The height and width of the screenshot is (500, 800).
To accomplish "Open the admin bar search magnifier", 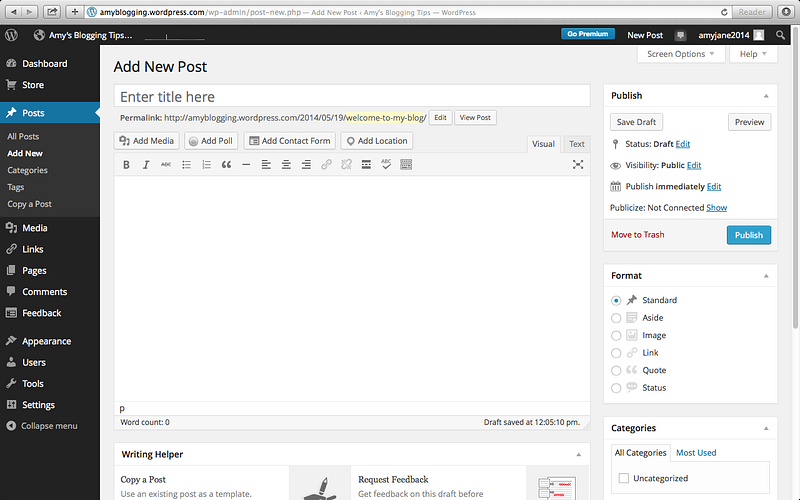I will coord(780,35).
